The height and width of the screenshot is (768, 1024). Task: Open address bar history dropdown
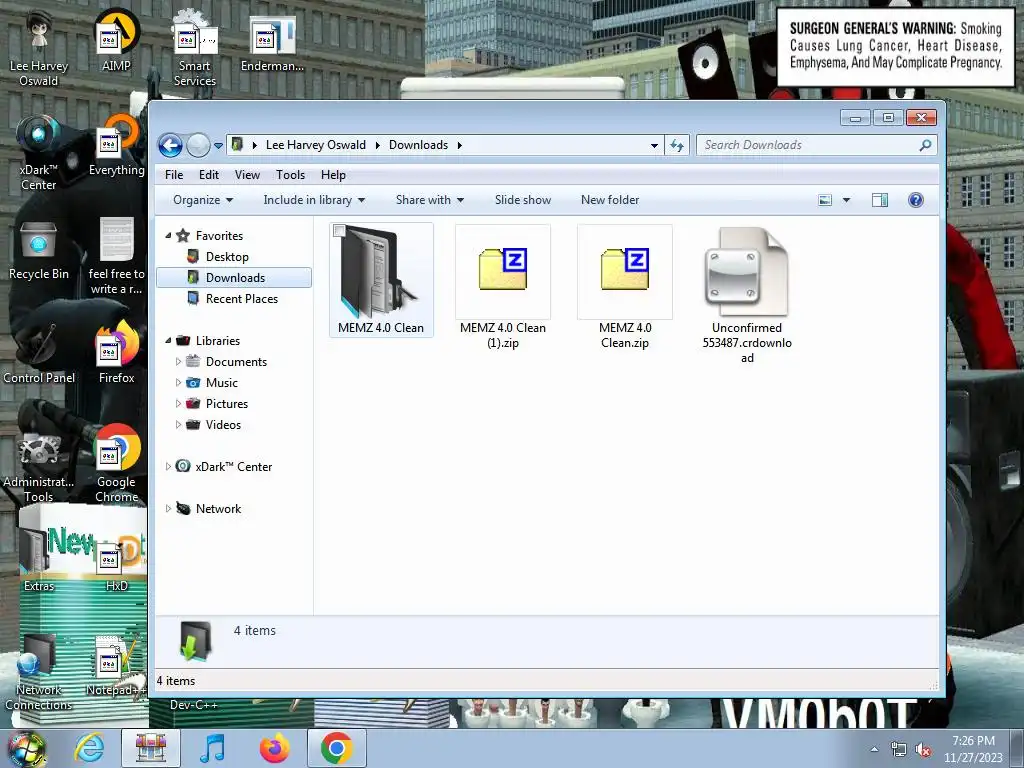[x=654, y=146]
